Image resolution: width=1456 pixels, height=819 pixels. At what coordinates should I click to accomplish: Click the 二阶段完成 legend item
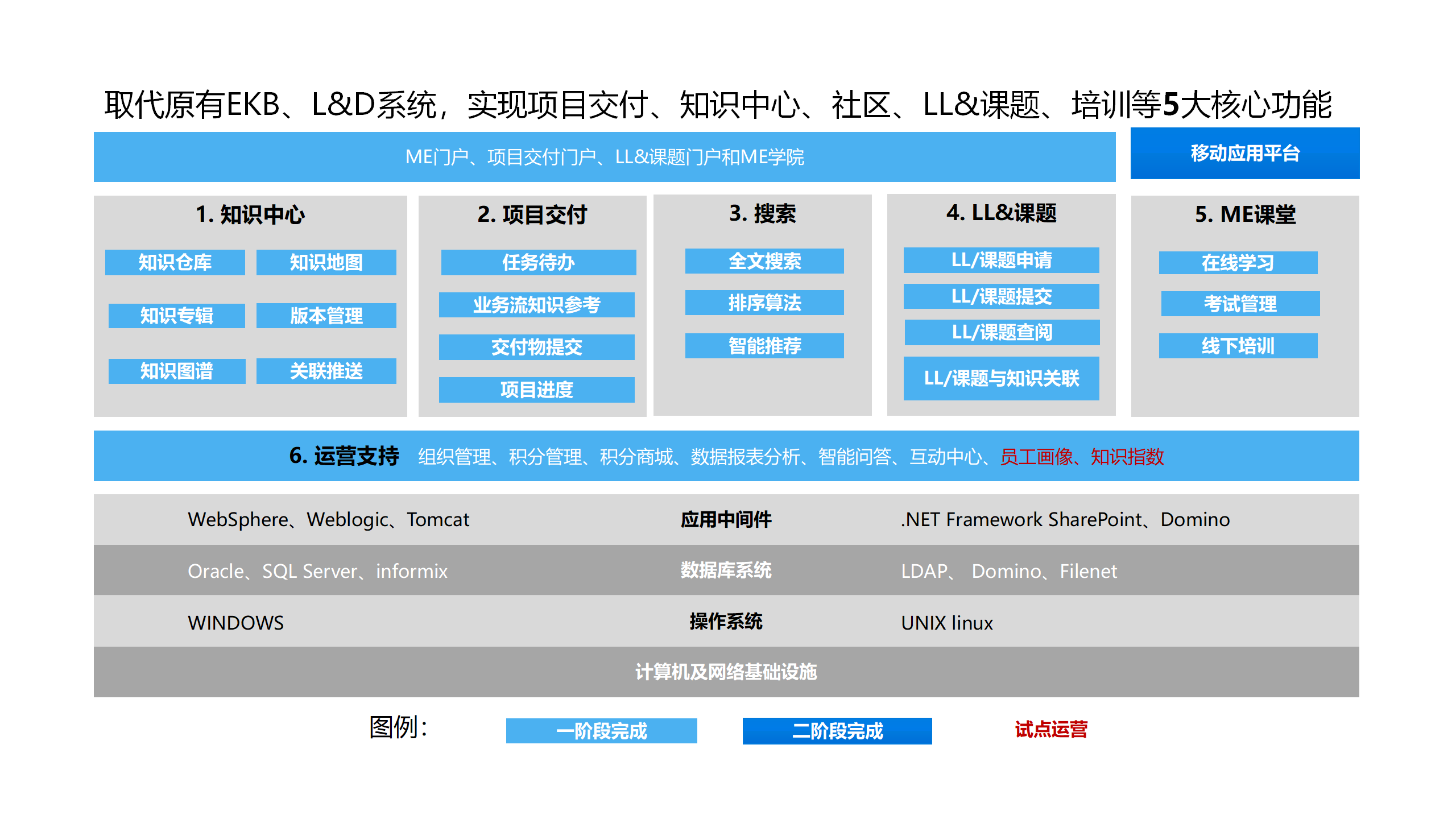point(837,731)
